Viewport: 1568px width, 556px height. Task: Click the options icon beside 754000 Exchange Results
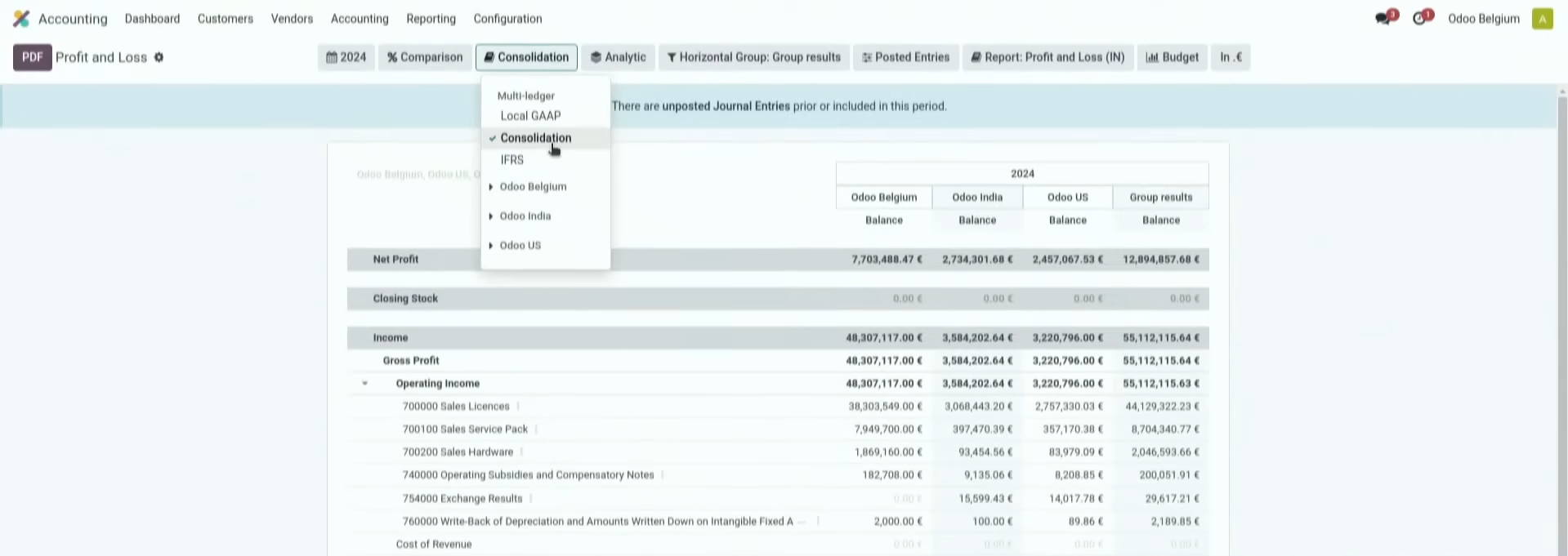[x=530, y=498]
